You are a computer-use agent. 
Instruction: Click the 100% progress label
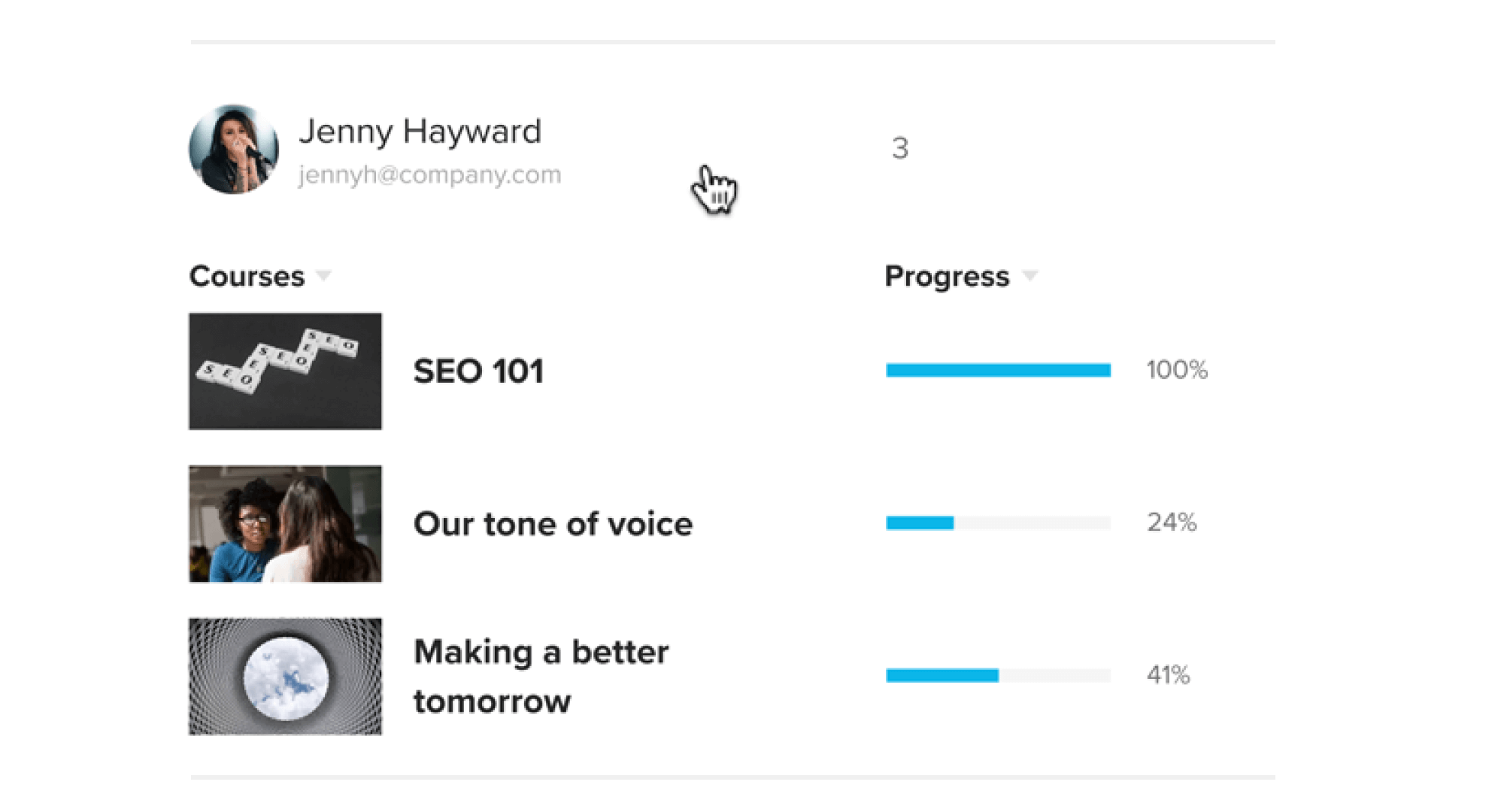point(1177,370)
